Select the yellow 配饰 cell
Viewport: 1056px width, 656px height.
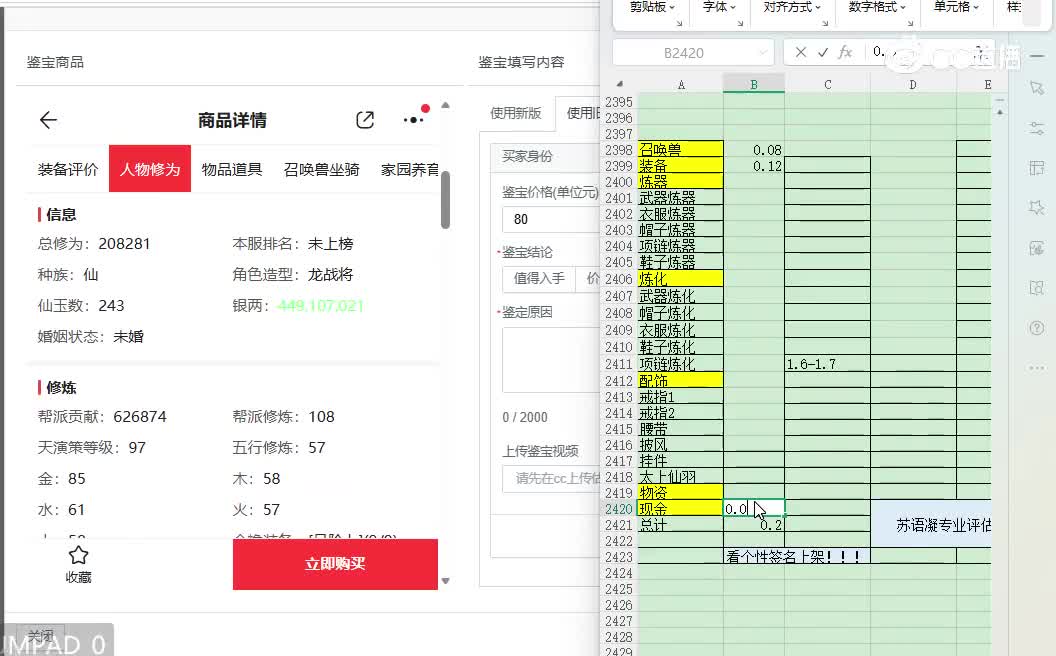tap(681, 381)
